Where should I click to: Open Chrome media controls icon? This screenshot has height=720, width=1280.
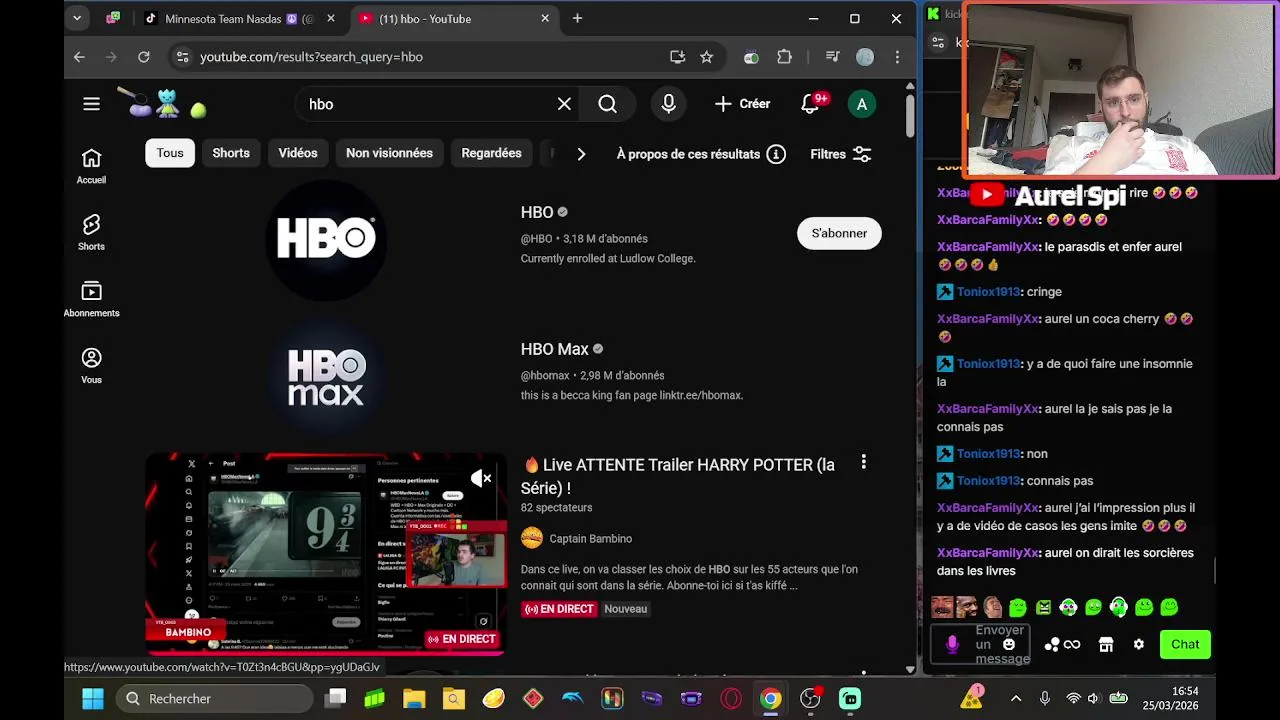click(x=832, y=57)
